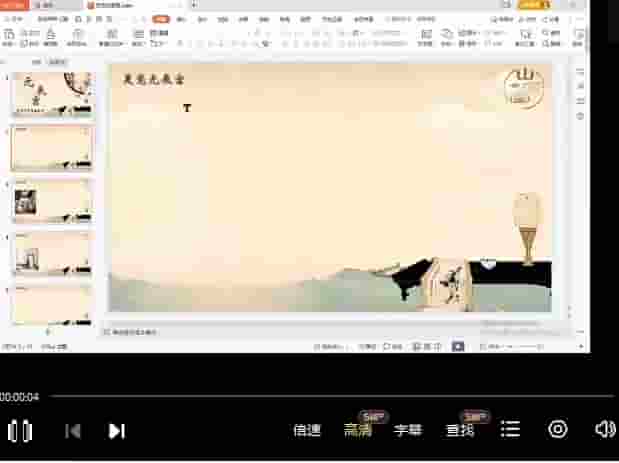
Task: Select the first slide thumbnail
Action: 53,94
